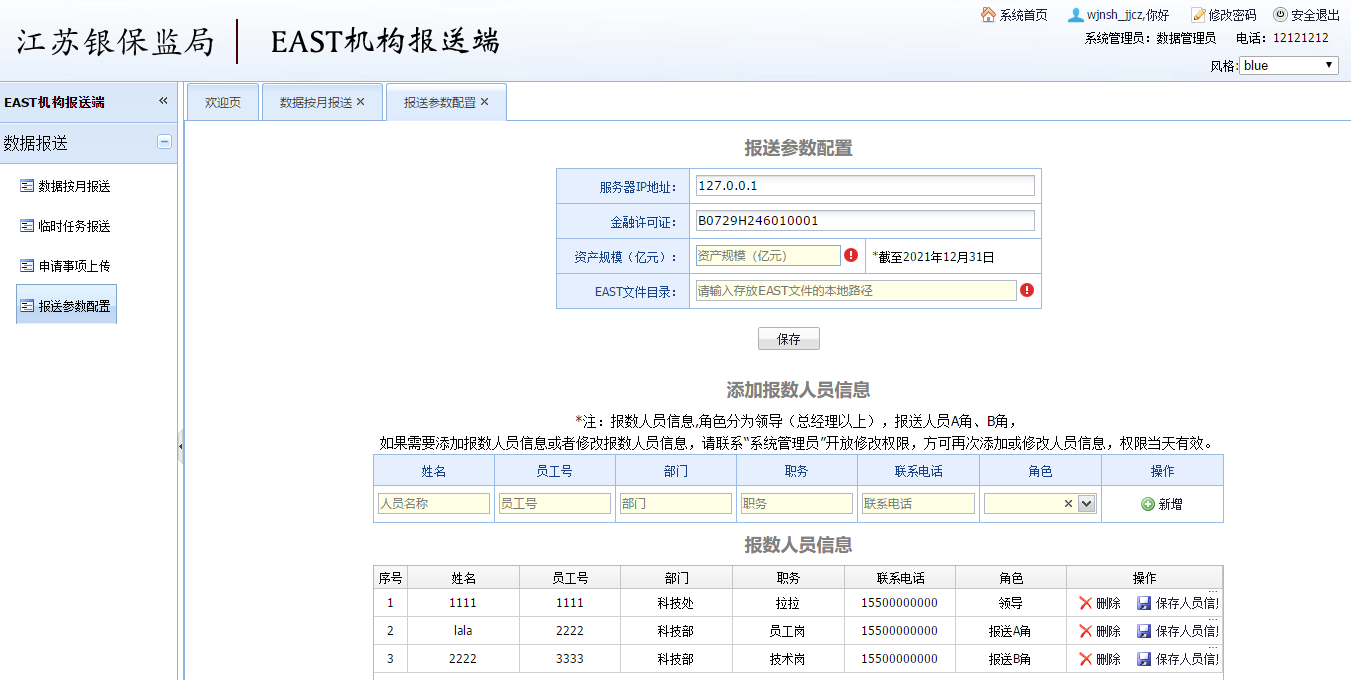Log out using the 安全退出 icon
Image resolution: width=1351 pixels, height=680 pixels.
[x=1280, y=15]
